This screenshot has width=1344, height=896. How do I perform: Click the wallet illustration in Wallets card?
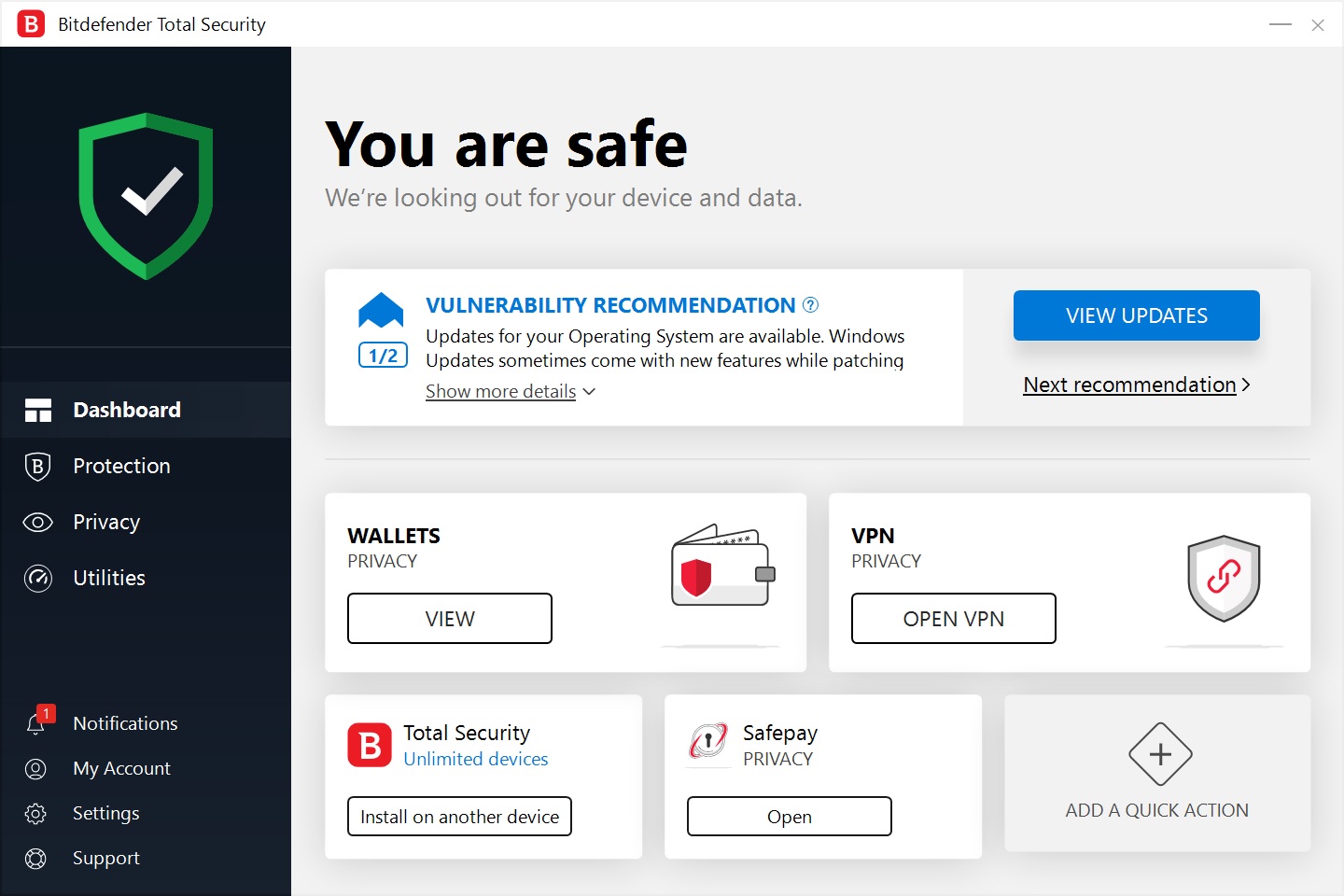723,565
